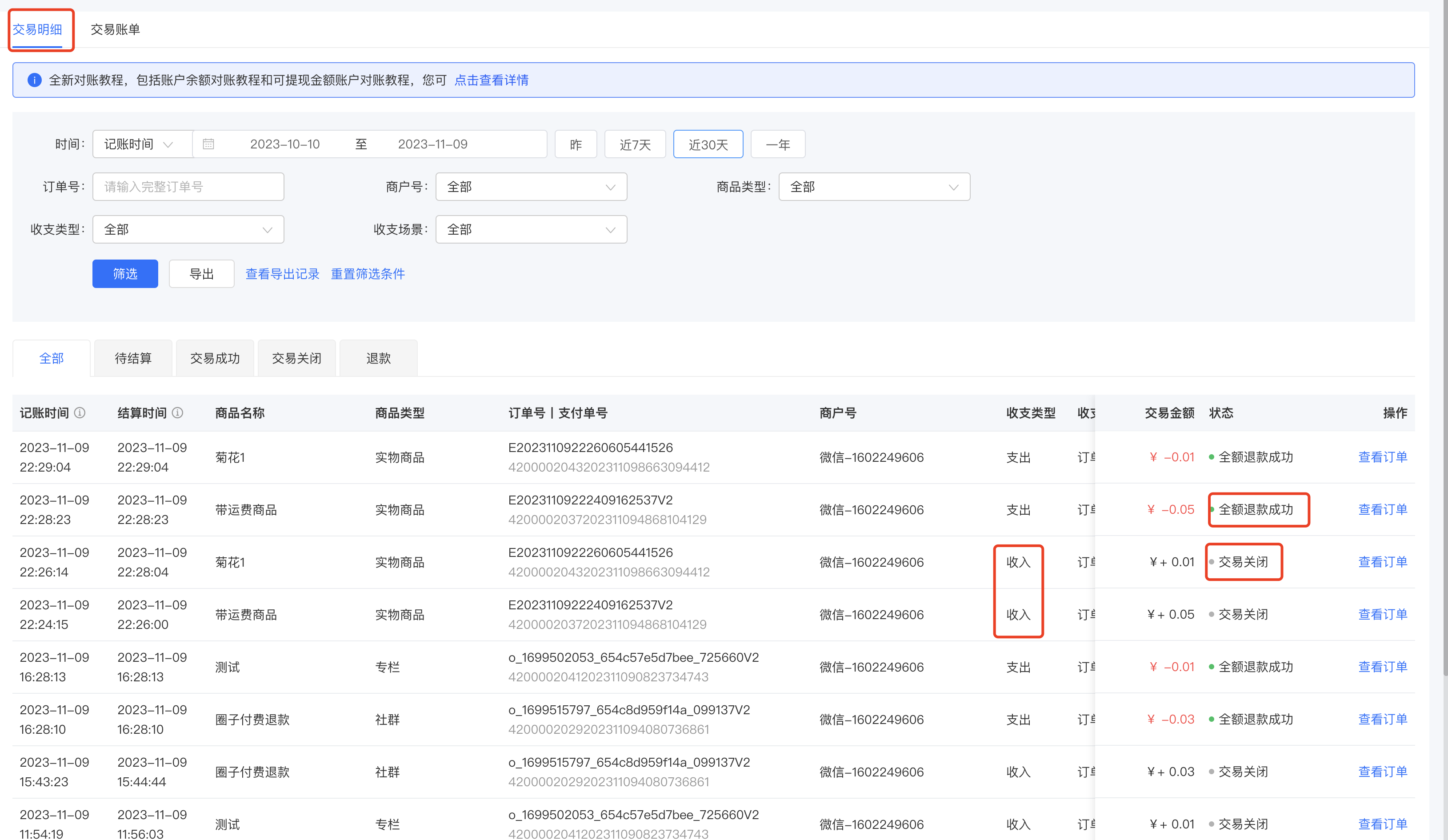1448x840 pixels.
Task: Click 查看订单 for 22:26:14 菊花1 row
Action: click(x=1383, y=562)
